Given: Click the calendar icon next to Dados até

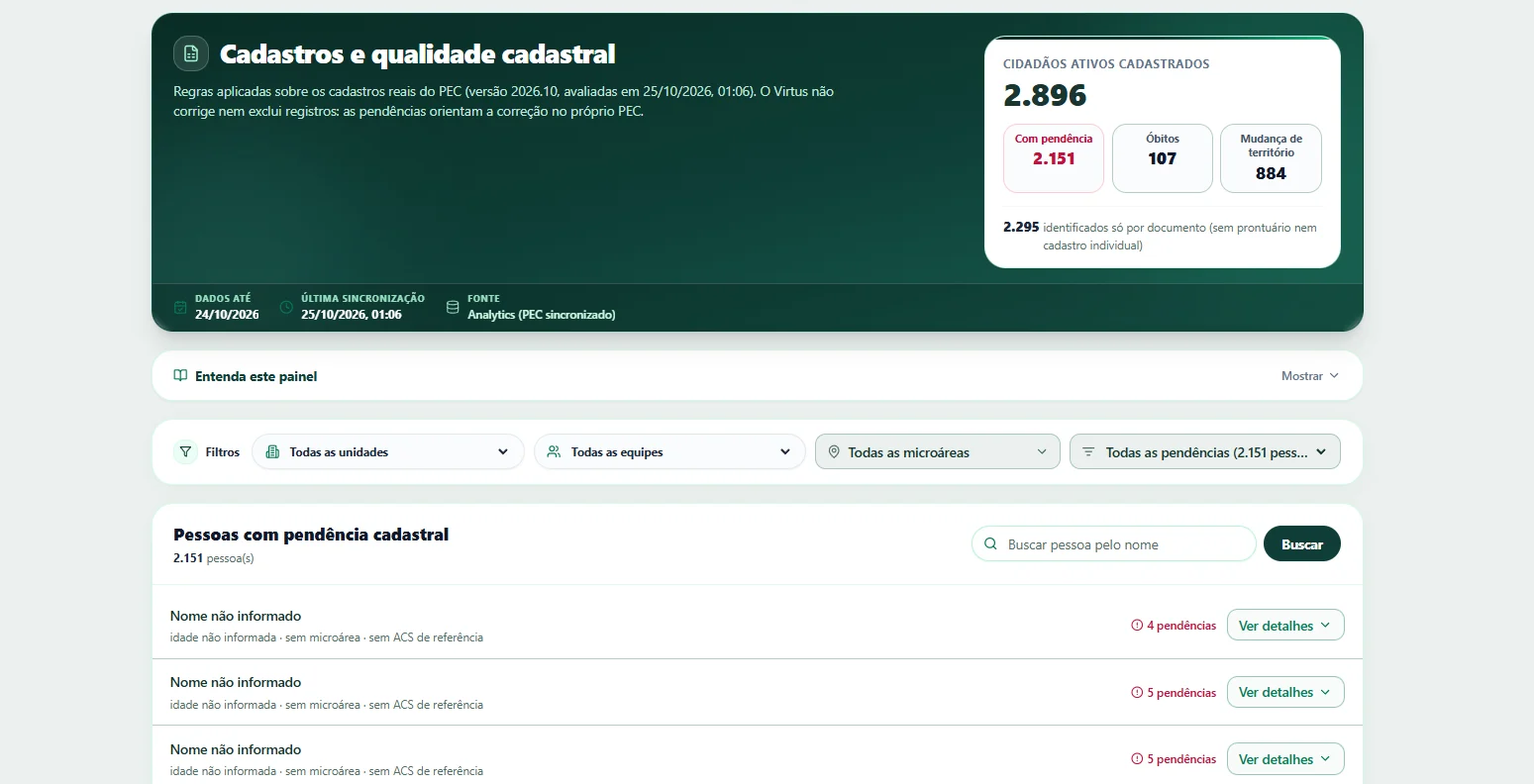Looking at the screenshot, I should pos(180,307).
